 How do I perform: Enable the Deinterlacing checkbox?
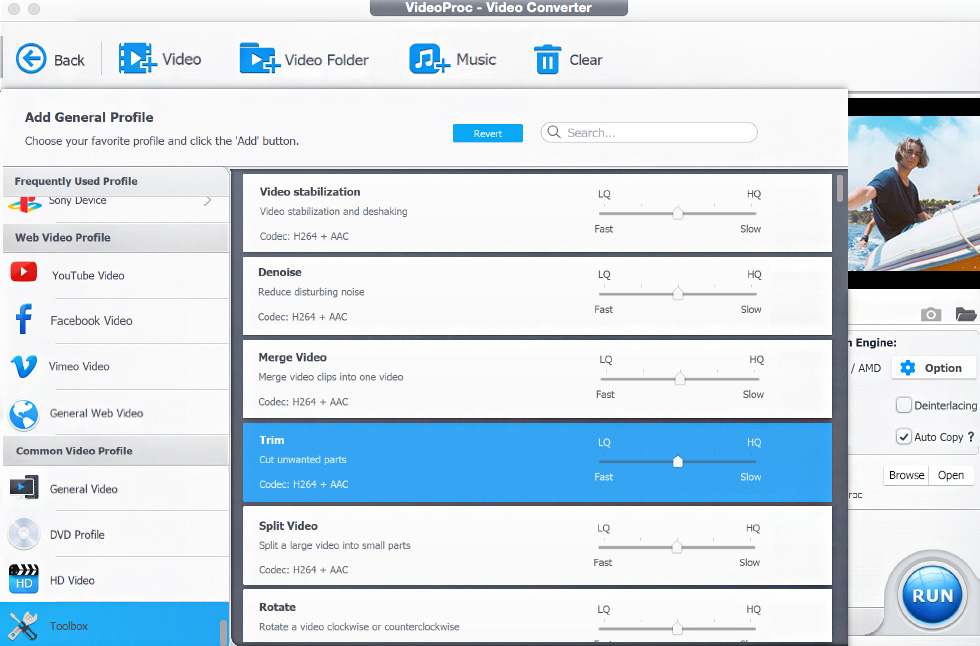pos(904,405)
